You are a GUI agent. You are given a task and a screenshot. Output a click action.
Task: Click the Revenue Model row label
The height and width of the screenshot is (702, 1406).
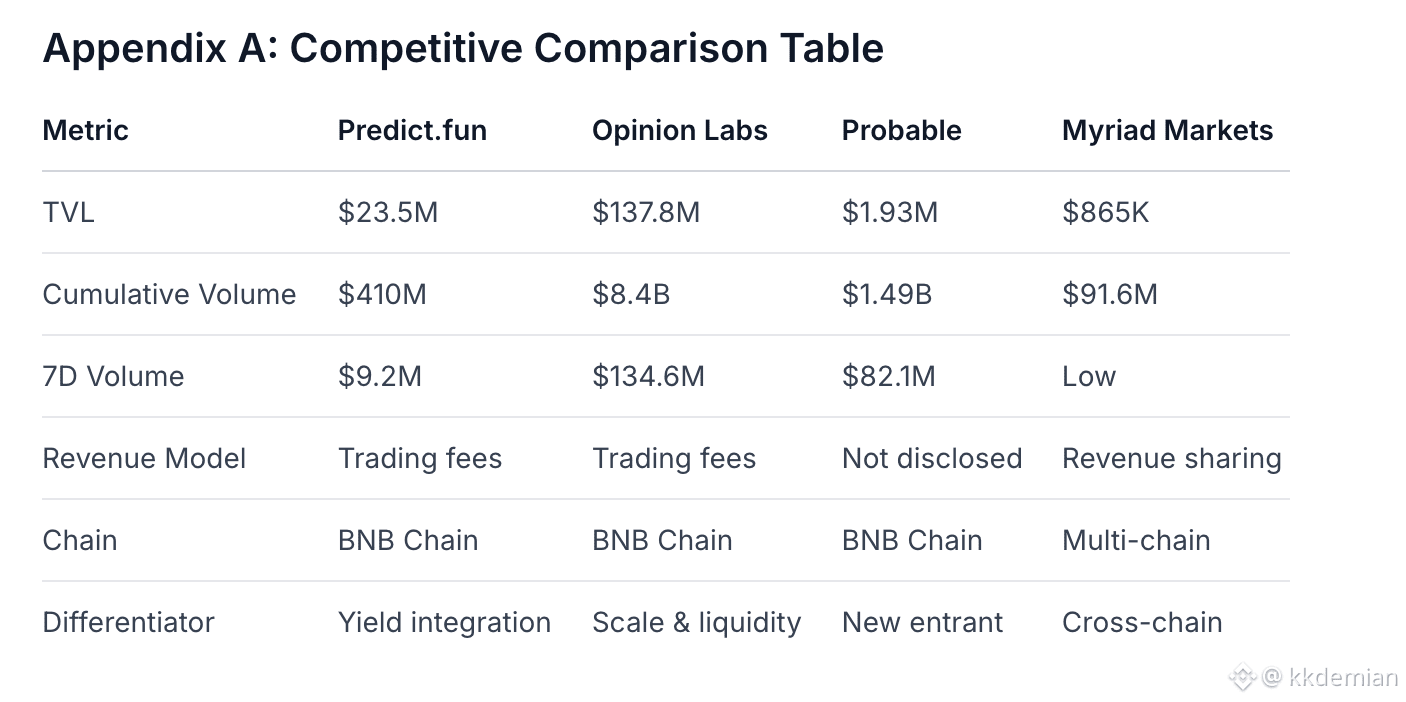tap(144, 458)
